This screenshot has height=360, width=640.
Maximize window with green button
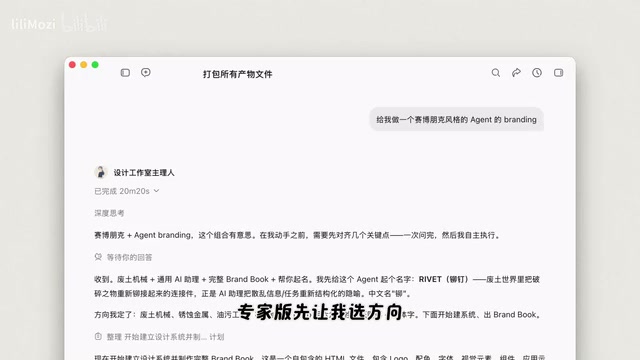[95, 64]
